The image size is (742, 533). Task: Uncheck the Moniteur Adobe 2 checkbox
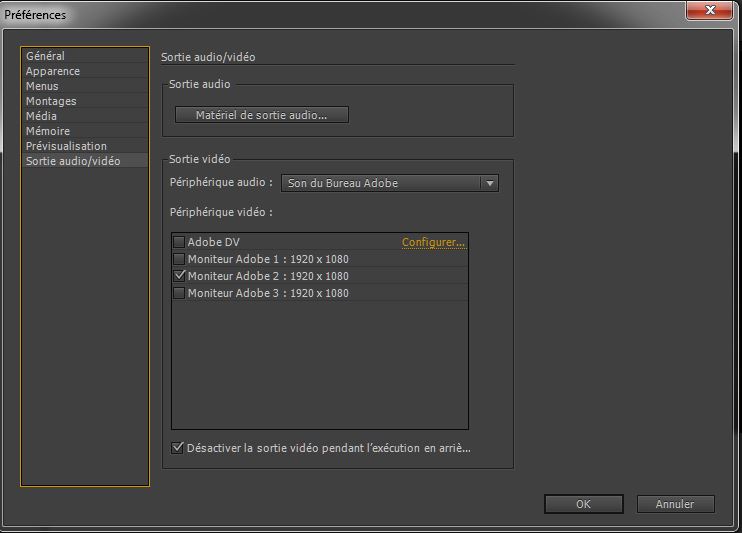[x=179, y=276]
